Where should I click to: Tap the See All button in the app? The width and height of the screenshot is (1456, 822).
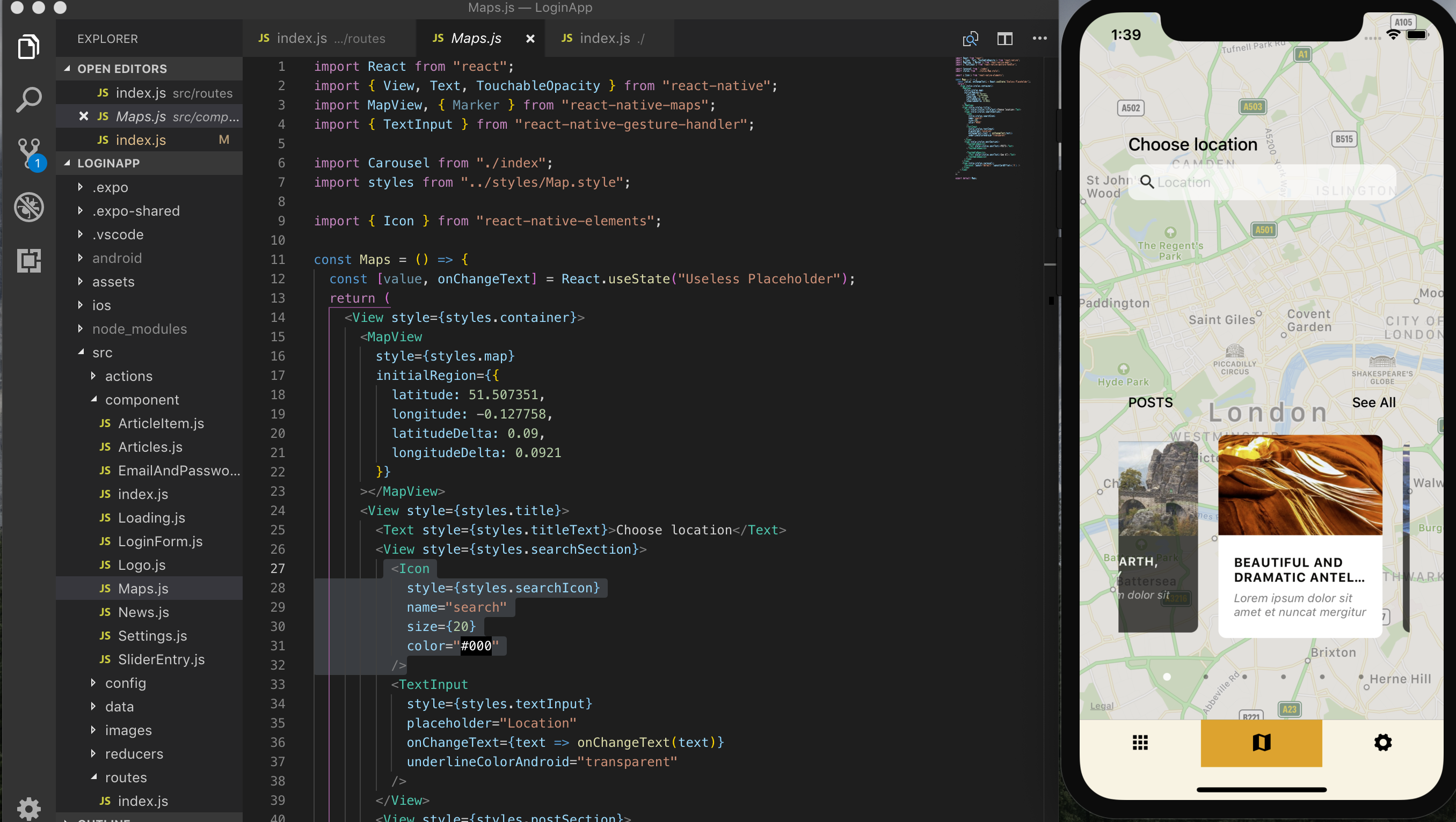(1373, 402)
